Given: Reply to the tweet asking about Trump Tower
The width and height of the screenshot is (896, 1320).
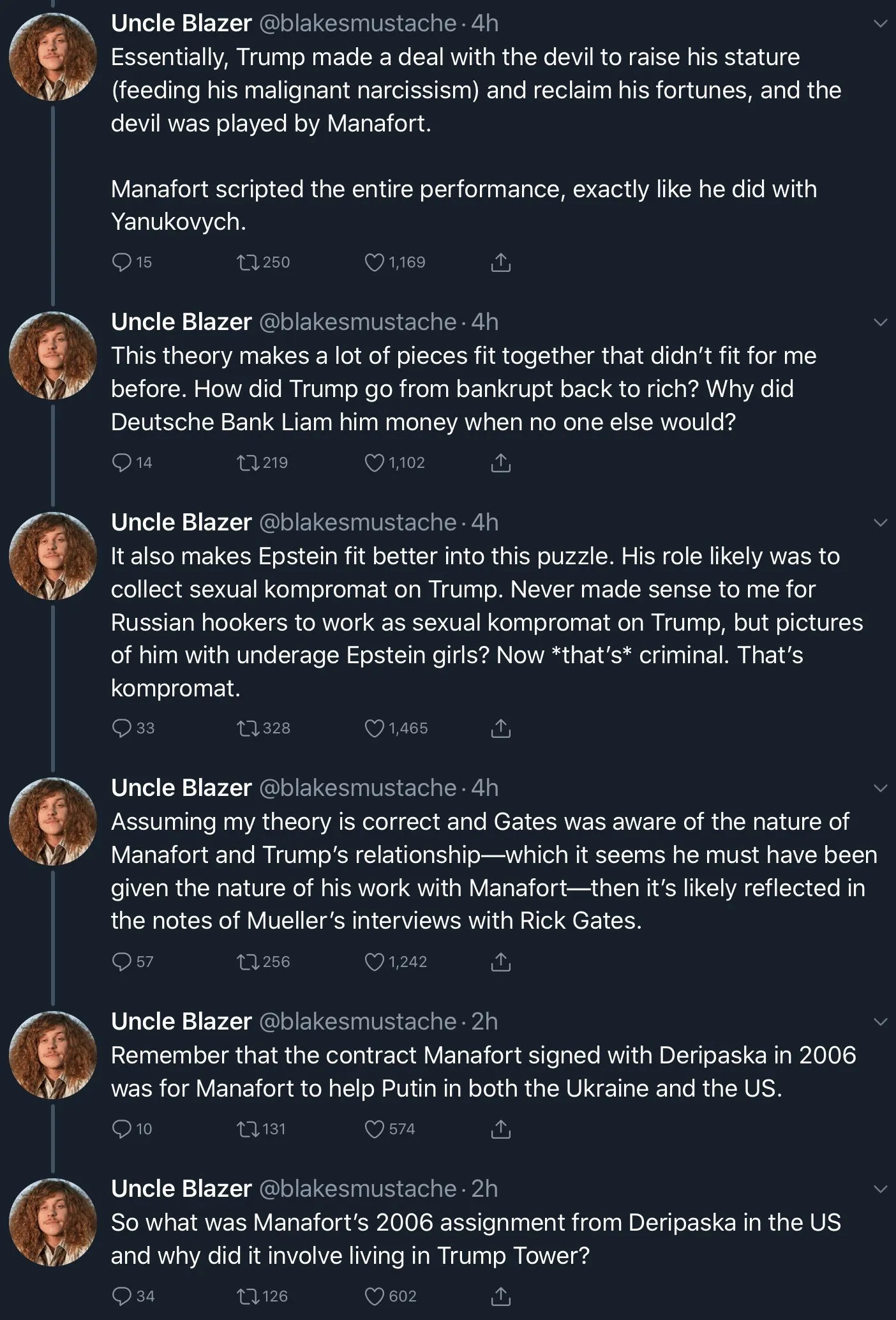Looking at the screenshot, I should pos(121,1296).
